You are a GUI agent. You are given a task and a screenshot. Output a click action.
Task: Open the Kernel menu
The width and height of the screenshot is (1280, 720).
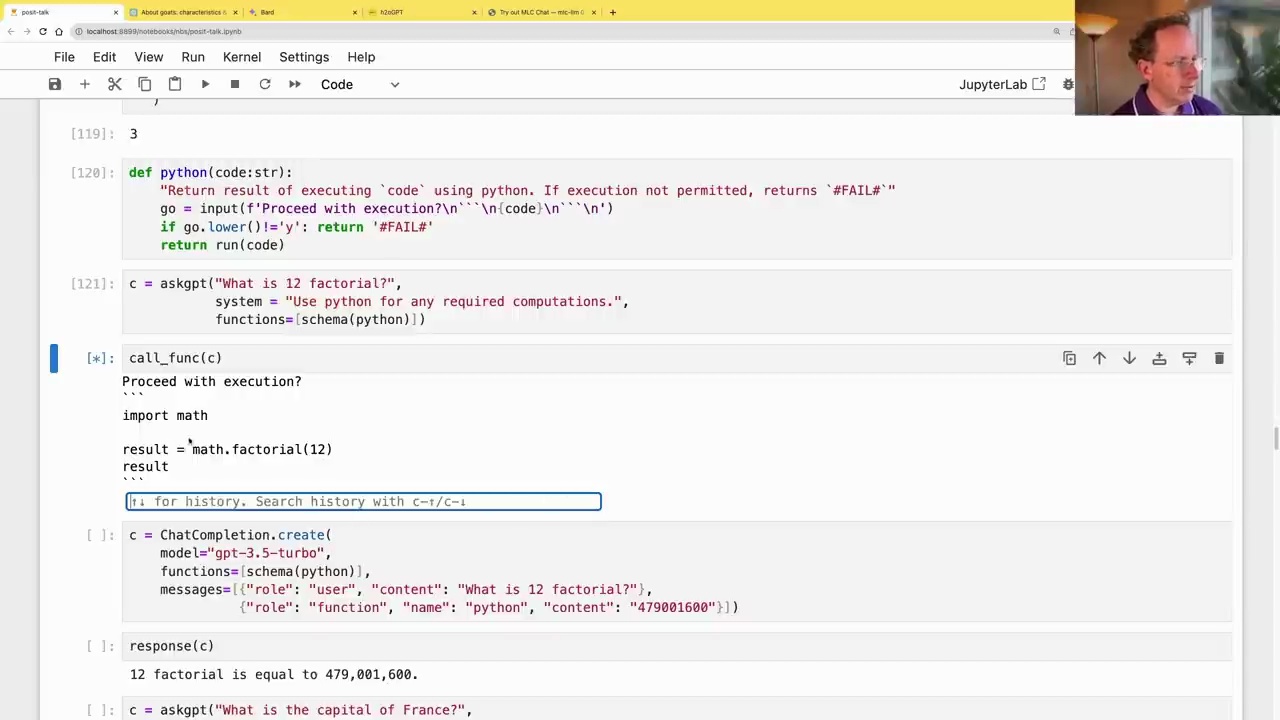coord(242,57)
